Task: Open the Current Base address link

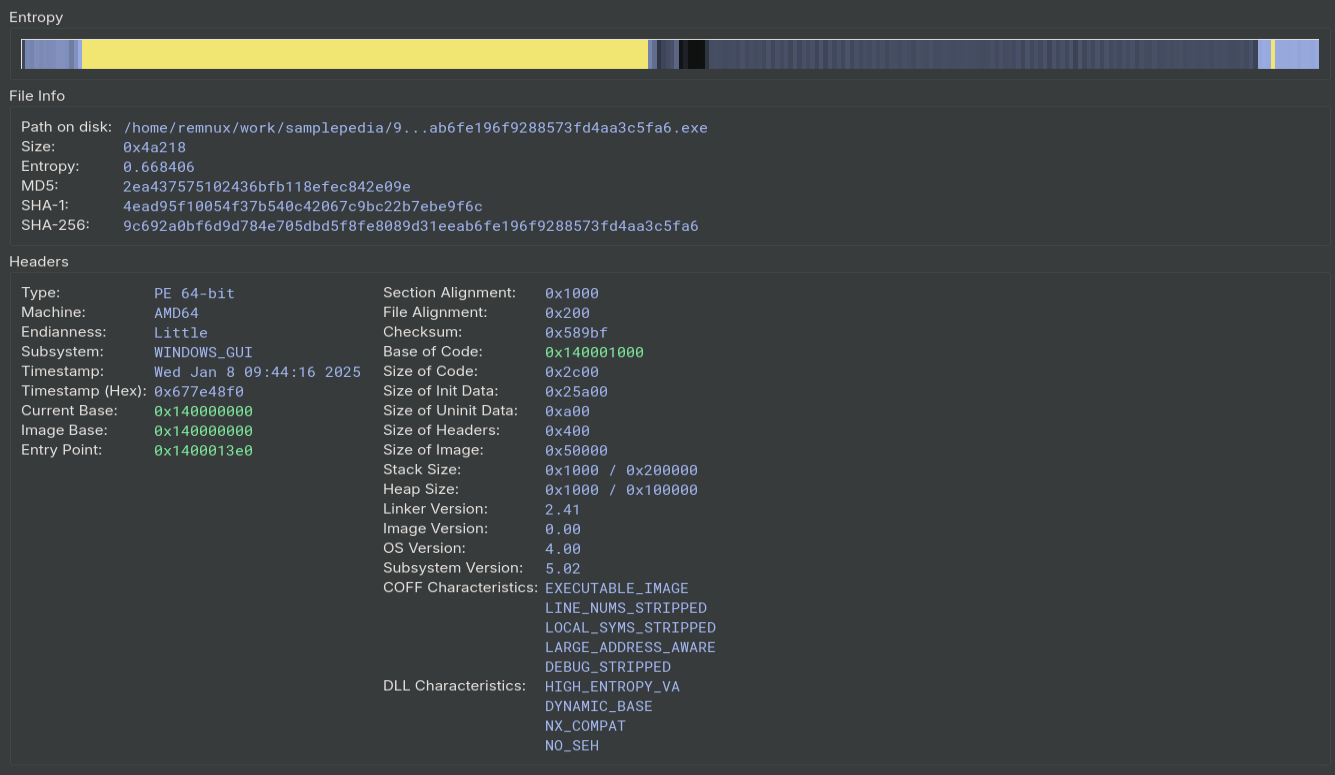Action: point(203,411)
